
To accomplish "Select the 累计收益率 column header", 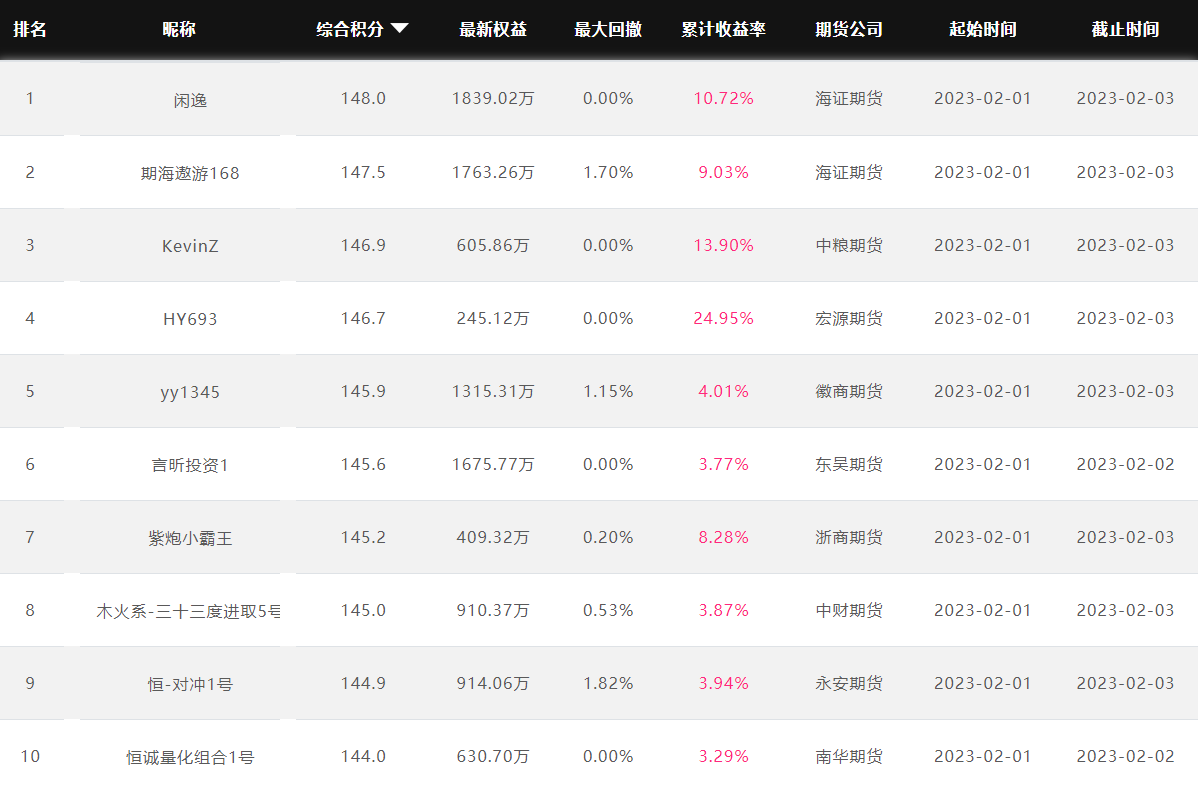I will click(x=724, y=29).
